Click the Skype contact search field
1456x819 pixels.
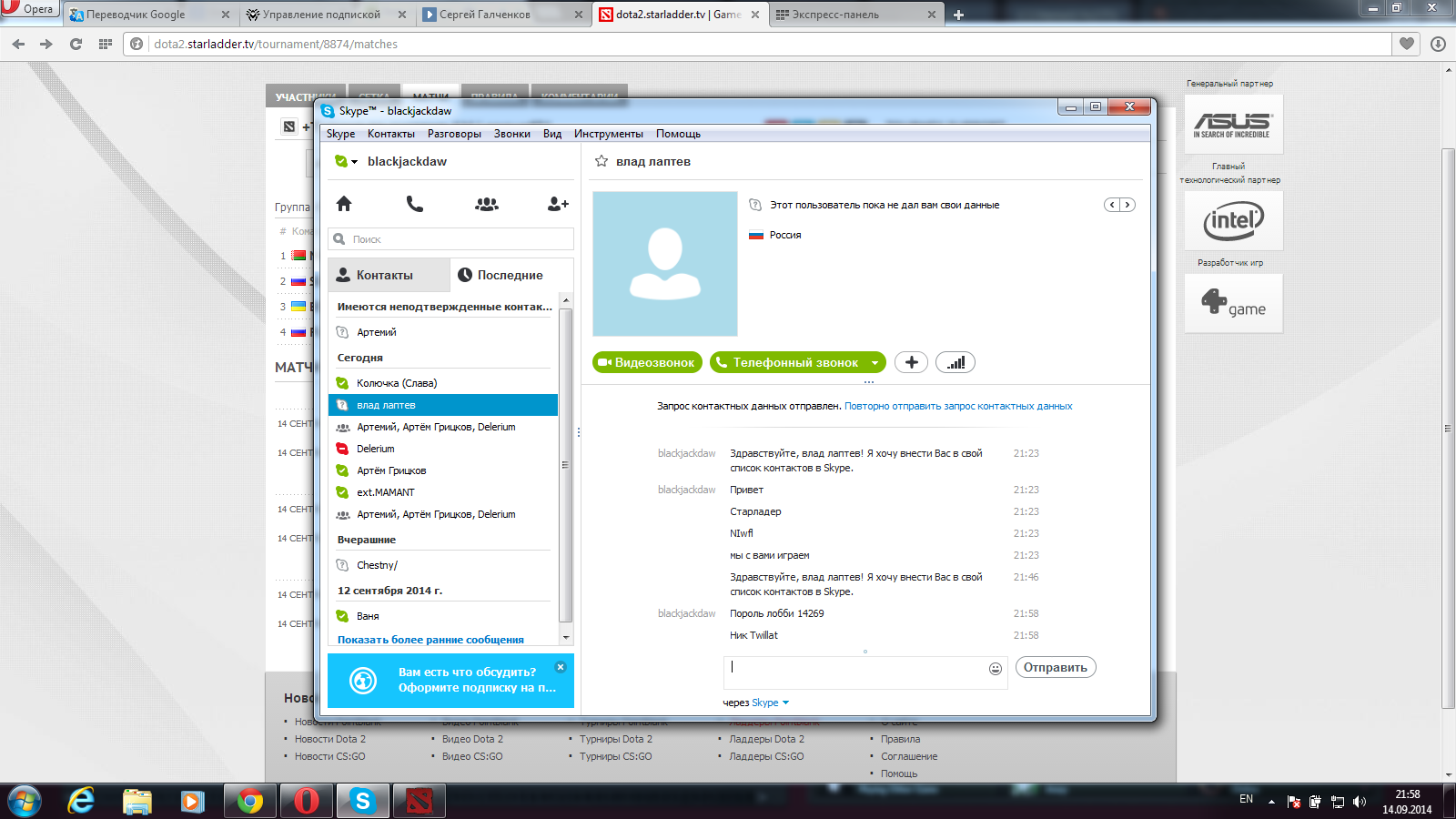point(450,239)
